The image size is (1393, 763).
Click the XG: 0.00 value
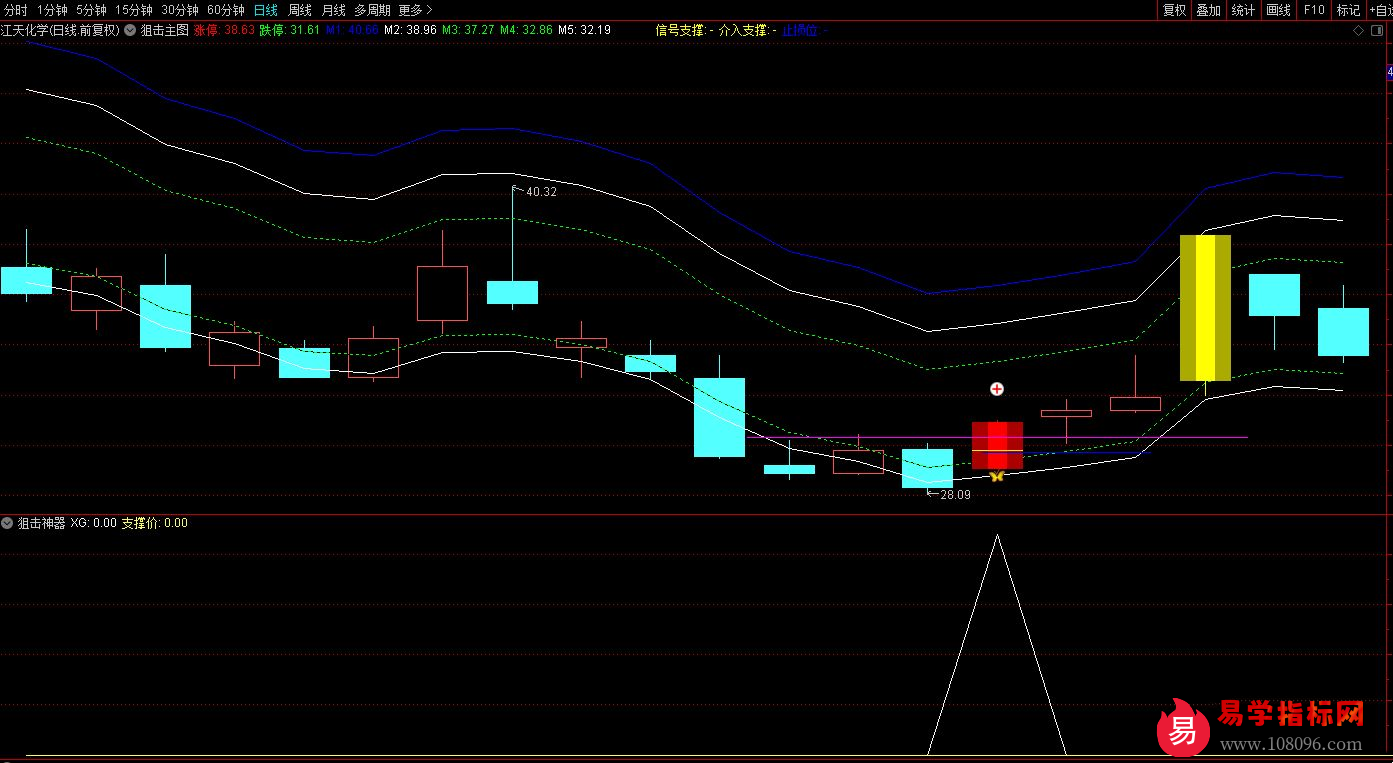[93, 523]
